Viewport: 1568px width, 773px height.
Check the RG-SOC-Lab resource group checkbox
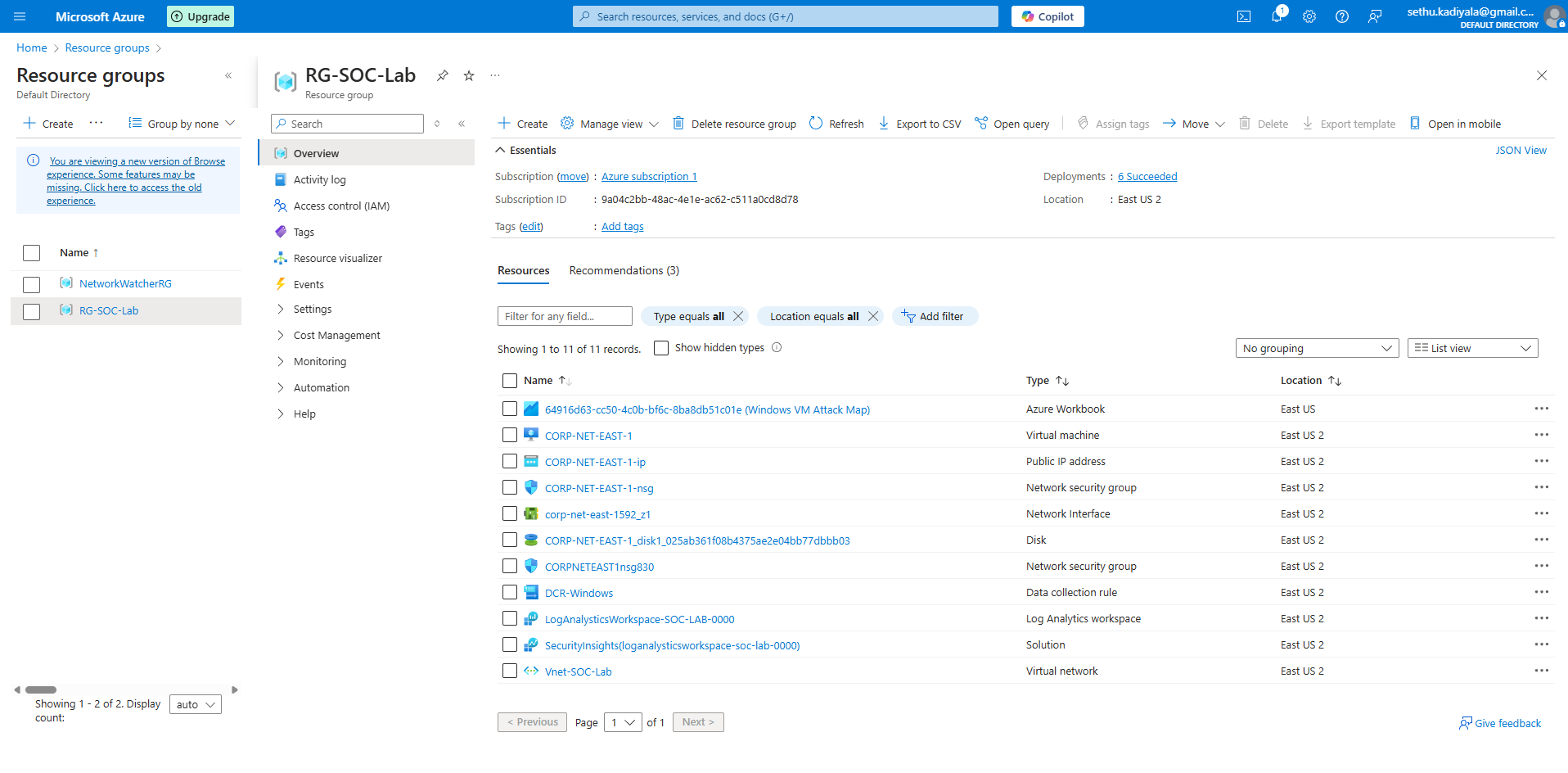pyautogui.click(x=32, y=311)
